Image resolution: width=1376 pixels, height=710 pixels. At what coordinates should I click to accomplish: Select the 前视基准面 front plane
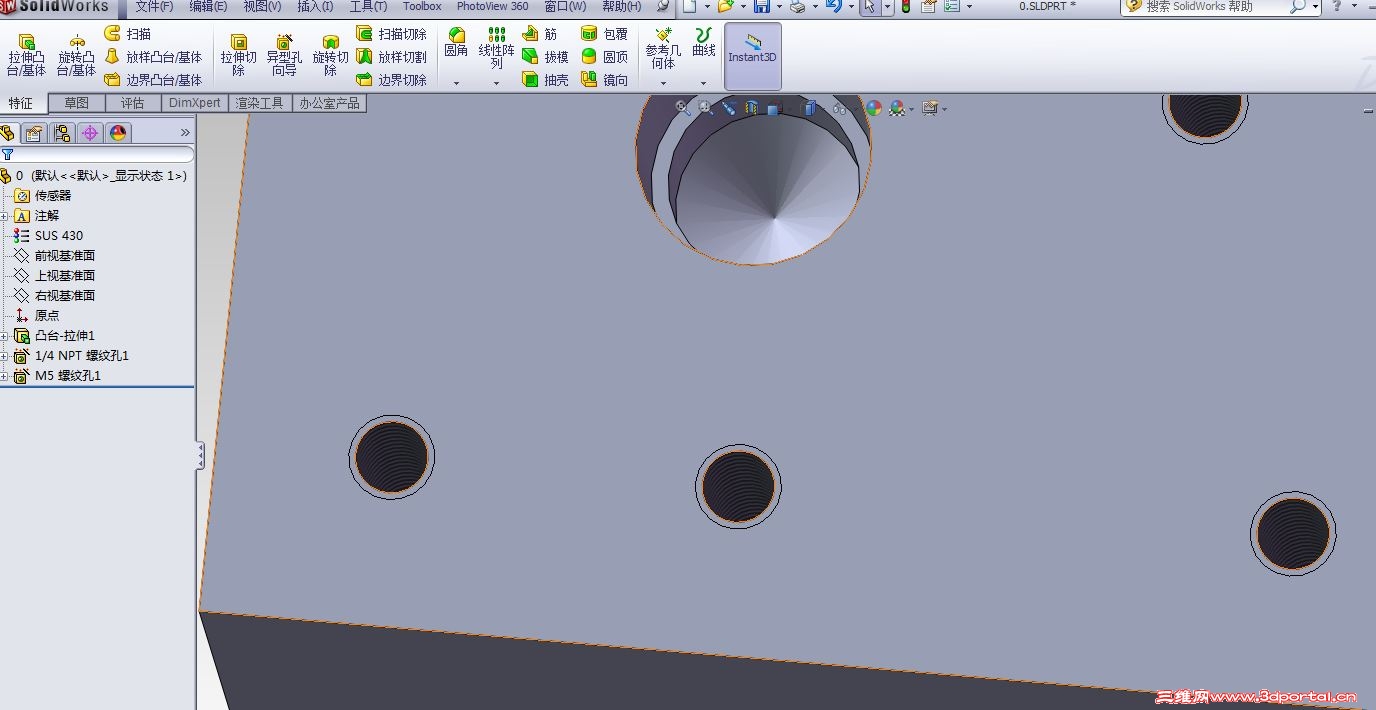point(65,256)
